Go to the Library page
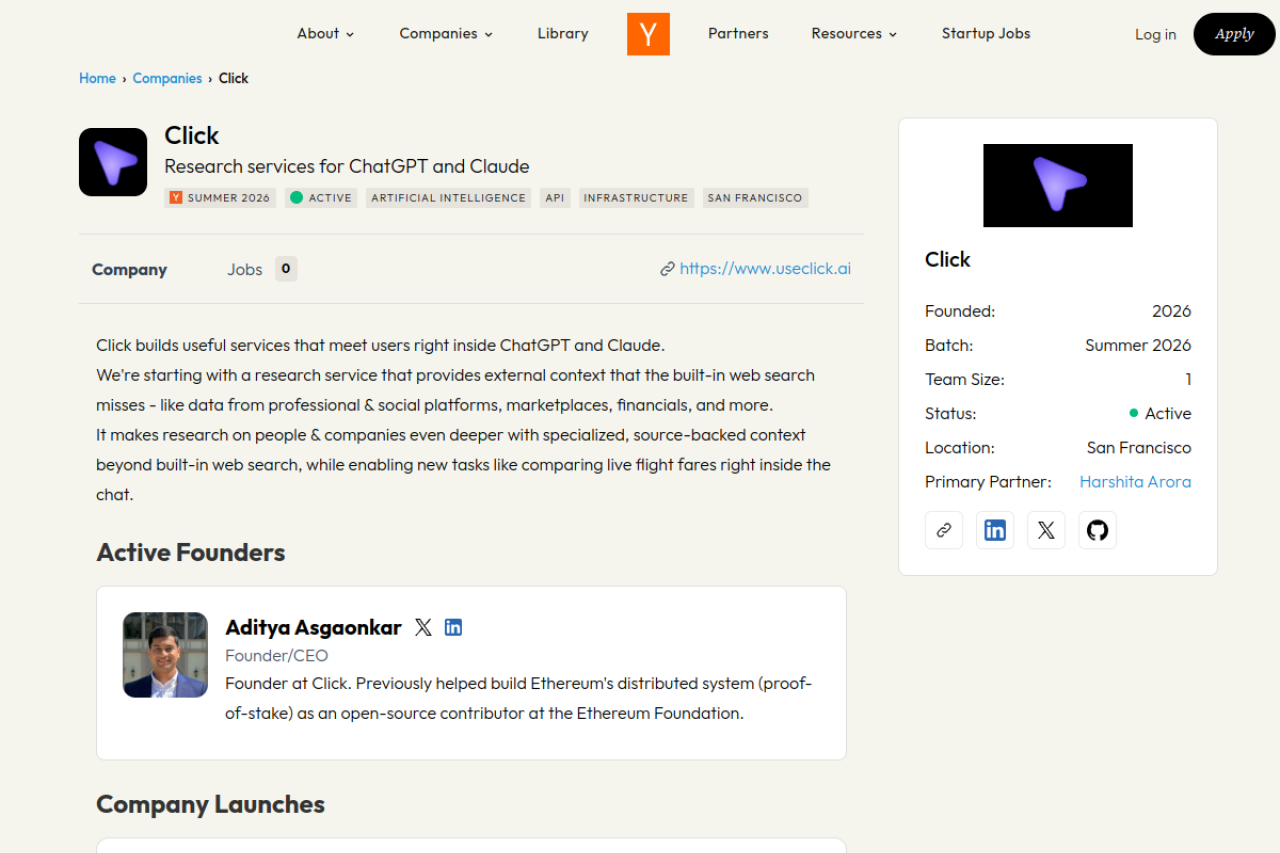Screen dimensions: 1280x853 click(x=563, y=34)
